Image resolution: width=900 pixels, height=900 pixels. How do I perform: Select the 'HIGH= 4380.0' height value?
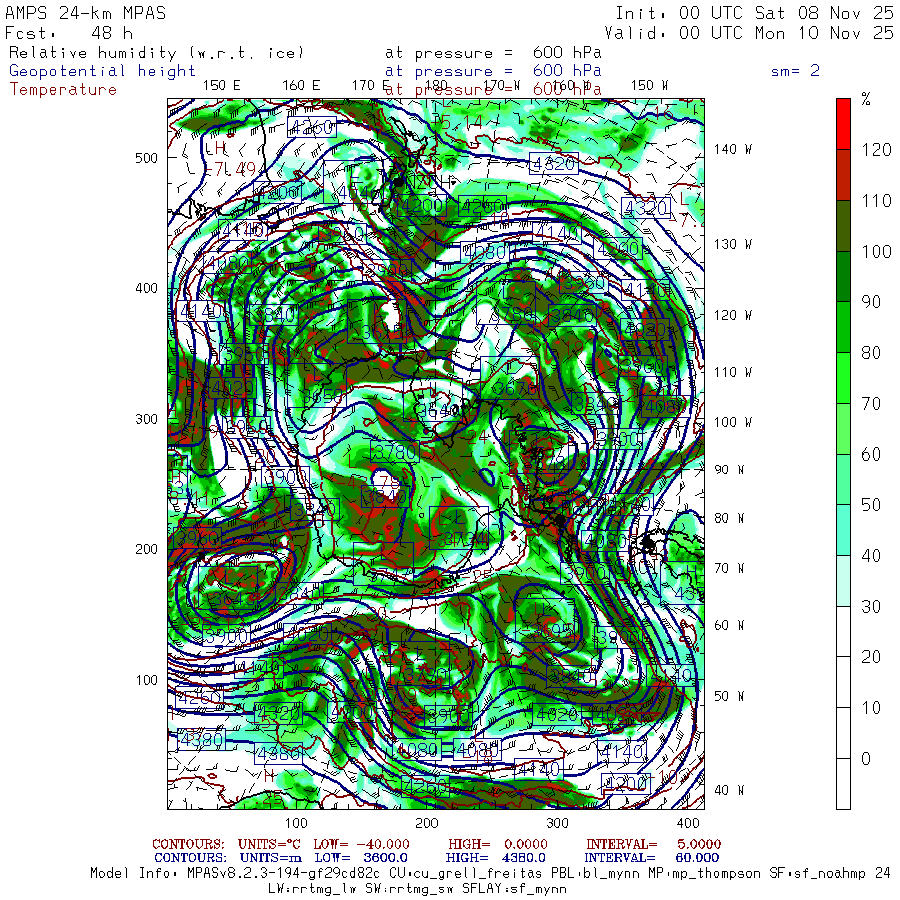pyautogui.click(x=495, y=858)
